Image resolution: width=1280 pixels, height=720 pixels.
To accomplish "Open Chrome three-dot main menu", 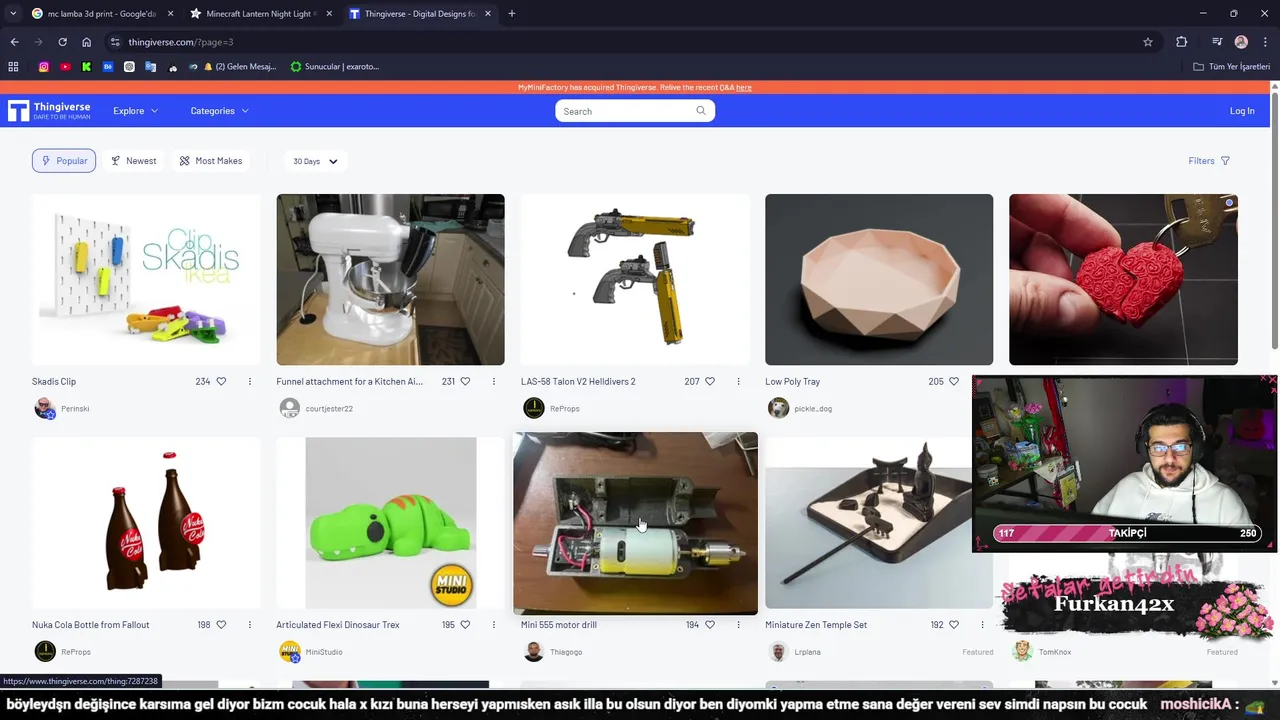I will click(x=1265, y=42).
